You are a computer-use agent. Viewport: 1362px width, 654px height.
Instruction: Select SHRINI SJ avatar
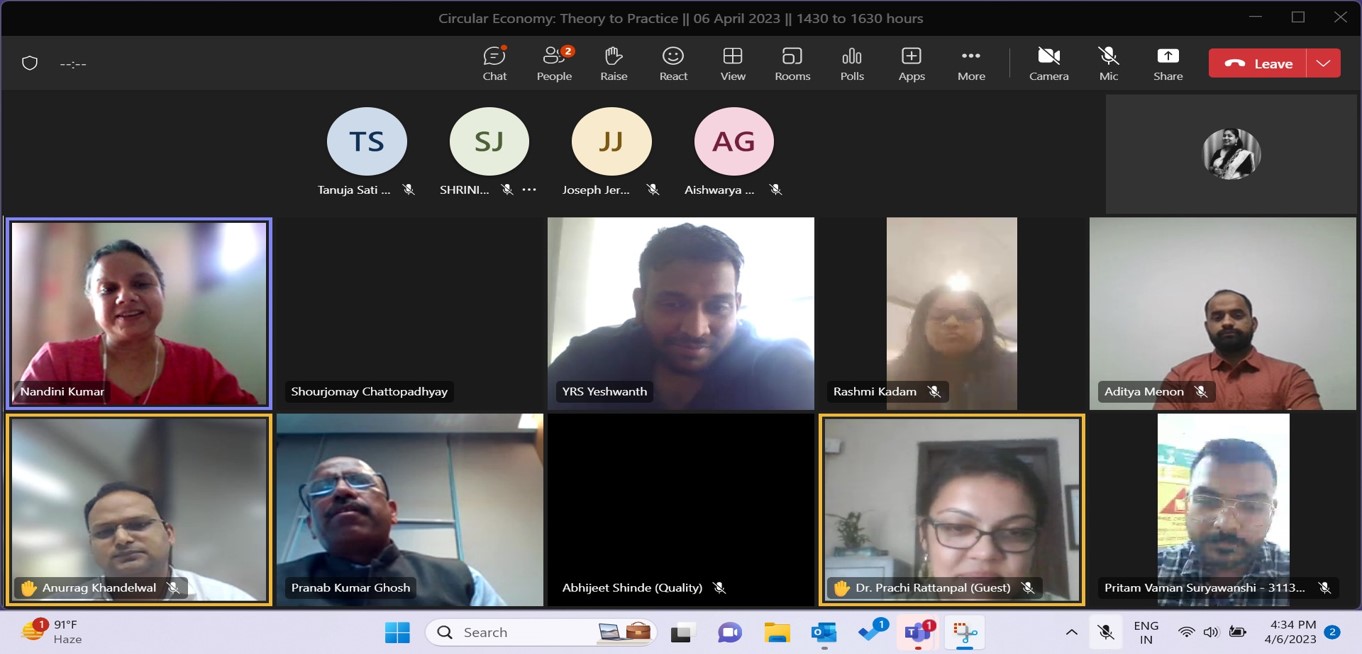(x=489, y=141)
